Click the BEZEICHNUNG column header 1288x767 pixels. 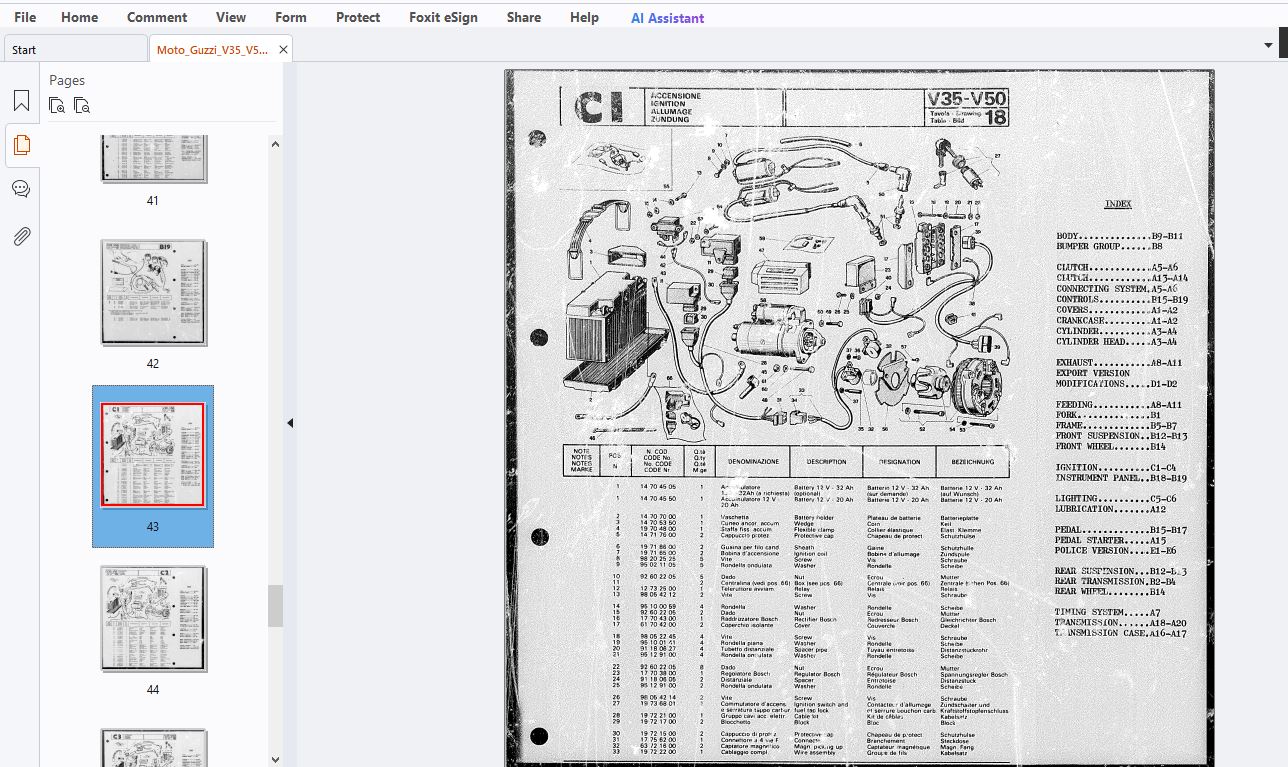[972, 462]
